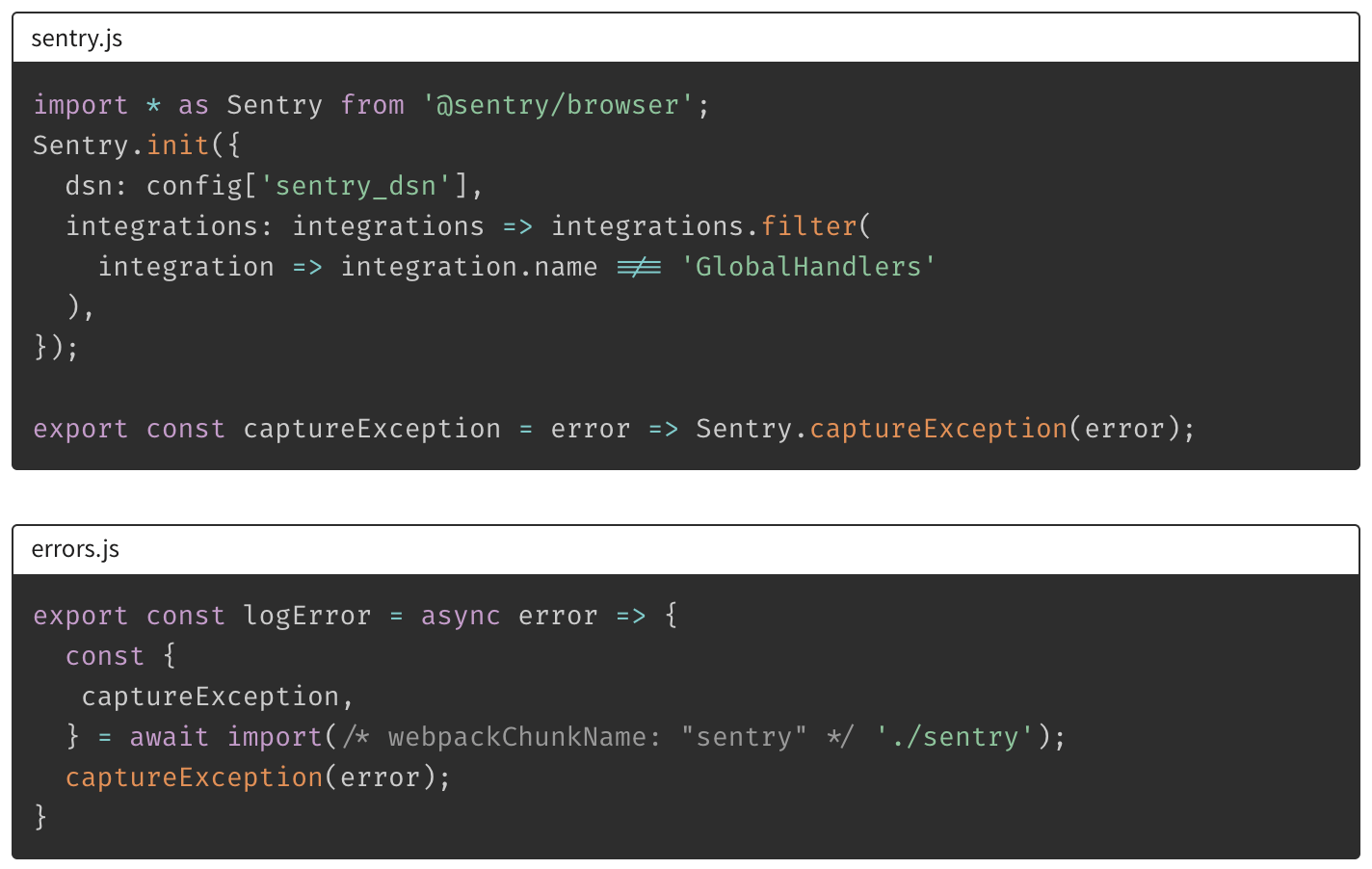This screenshot has width=1372, height=869.
Task: Select the 'GlobalHandlers' string literal
Action: (x=807, y=267)
